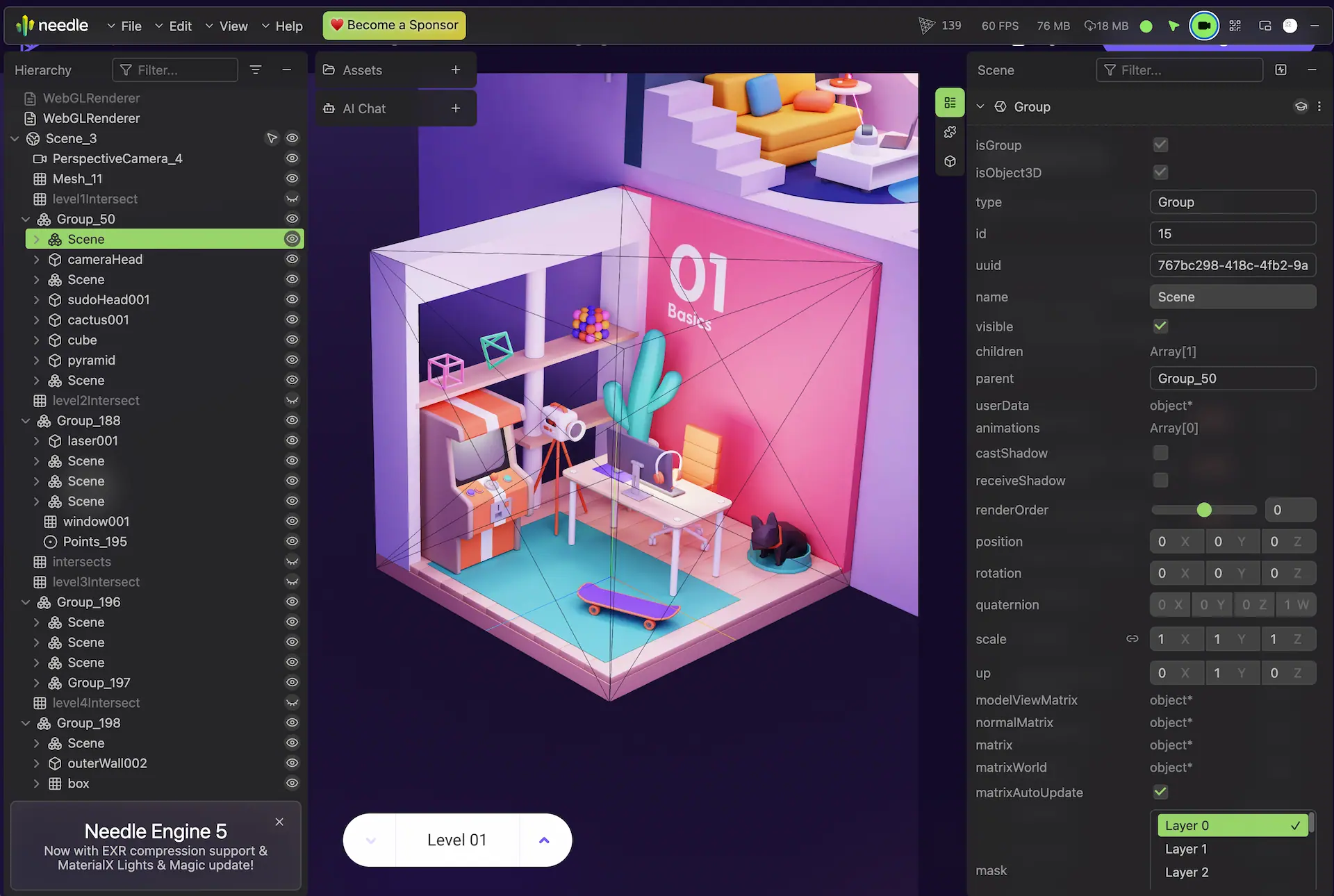
Task: Toggle the castShadow checkbox
Action: (1160, 453)
